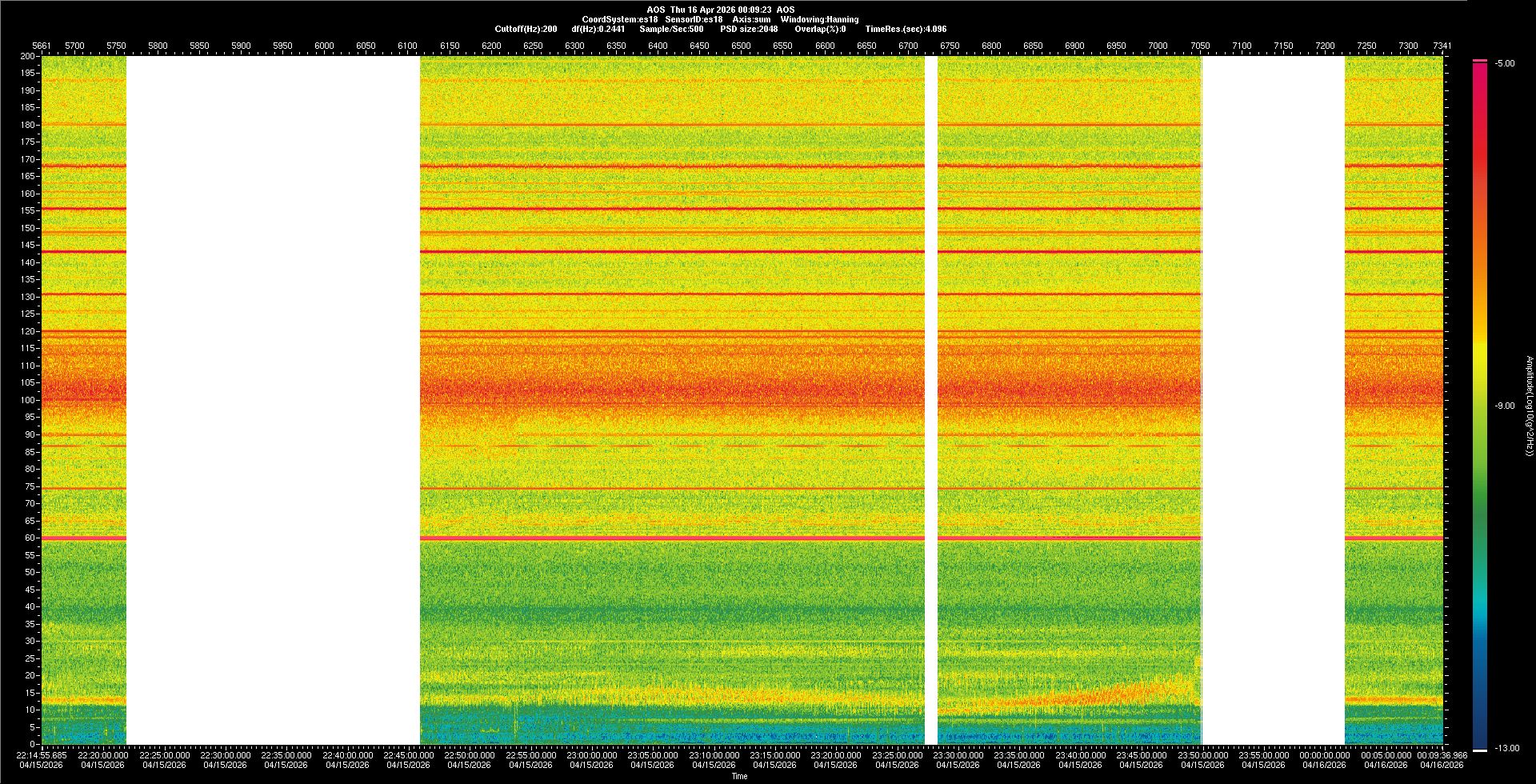Click the 200 Hz tick at the frequency axis top
The image size is (1536, 784).
tap(27, 57)
